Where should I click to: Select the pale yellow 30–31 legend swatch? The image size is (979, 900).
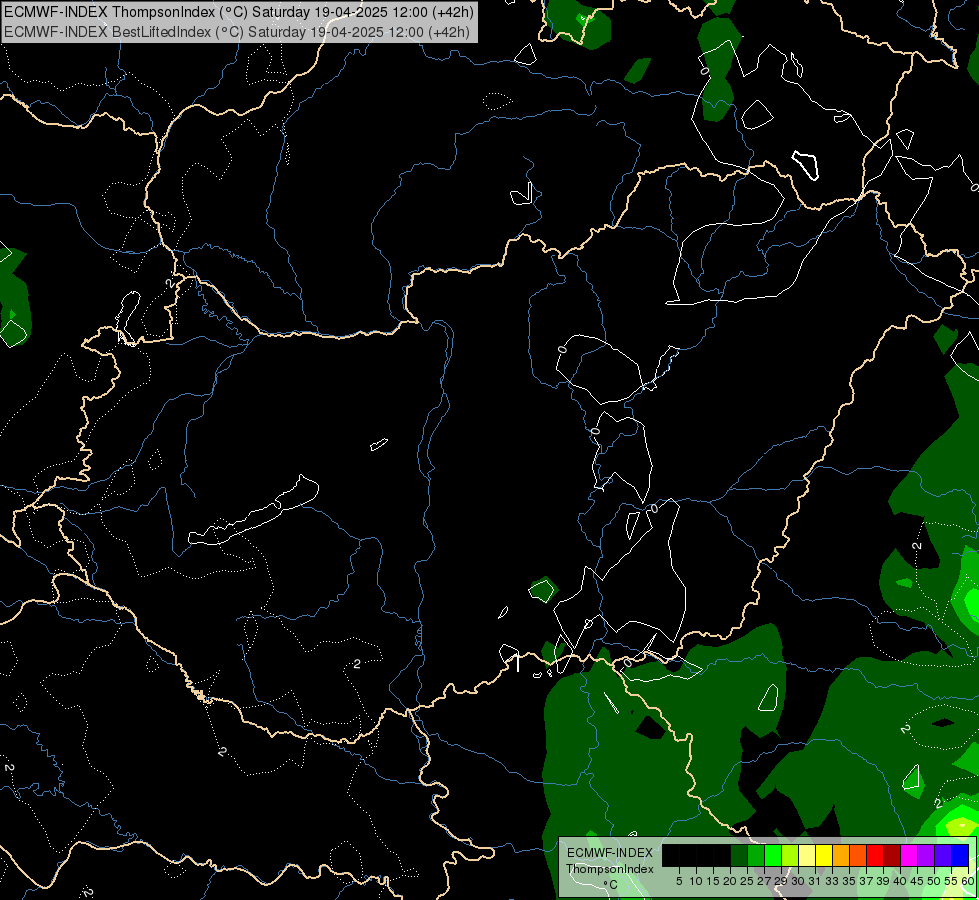coord(807,855)
